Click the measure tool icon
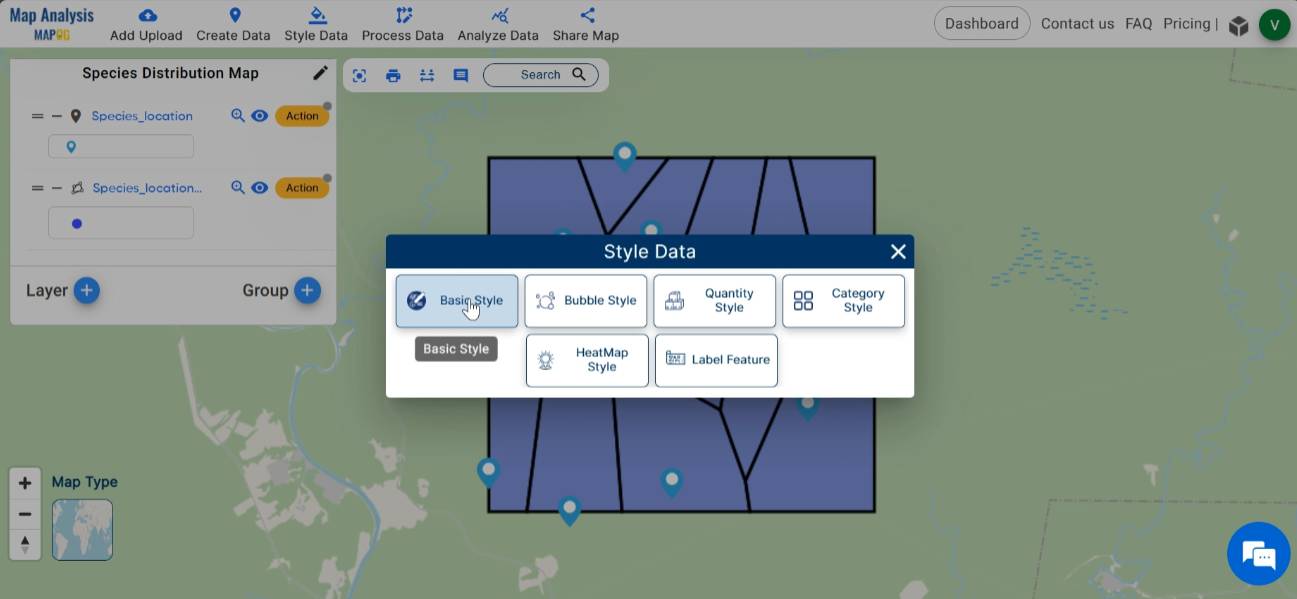 pyautogui.click(x=427, y=75)
